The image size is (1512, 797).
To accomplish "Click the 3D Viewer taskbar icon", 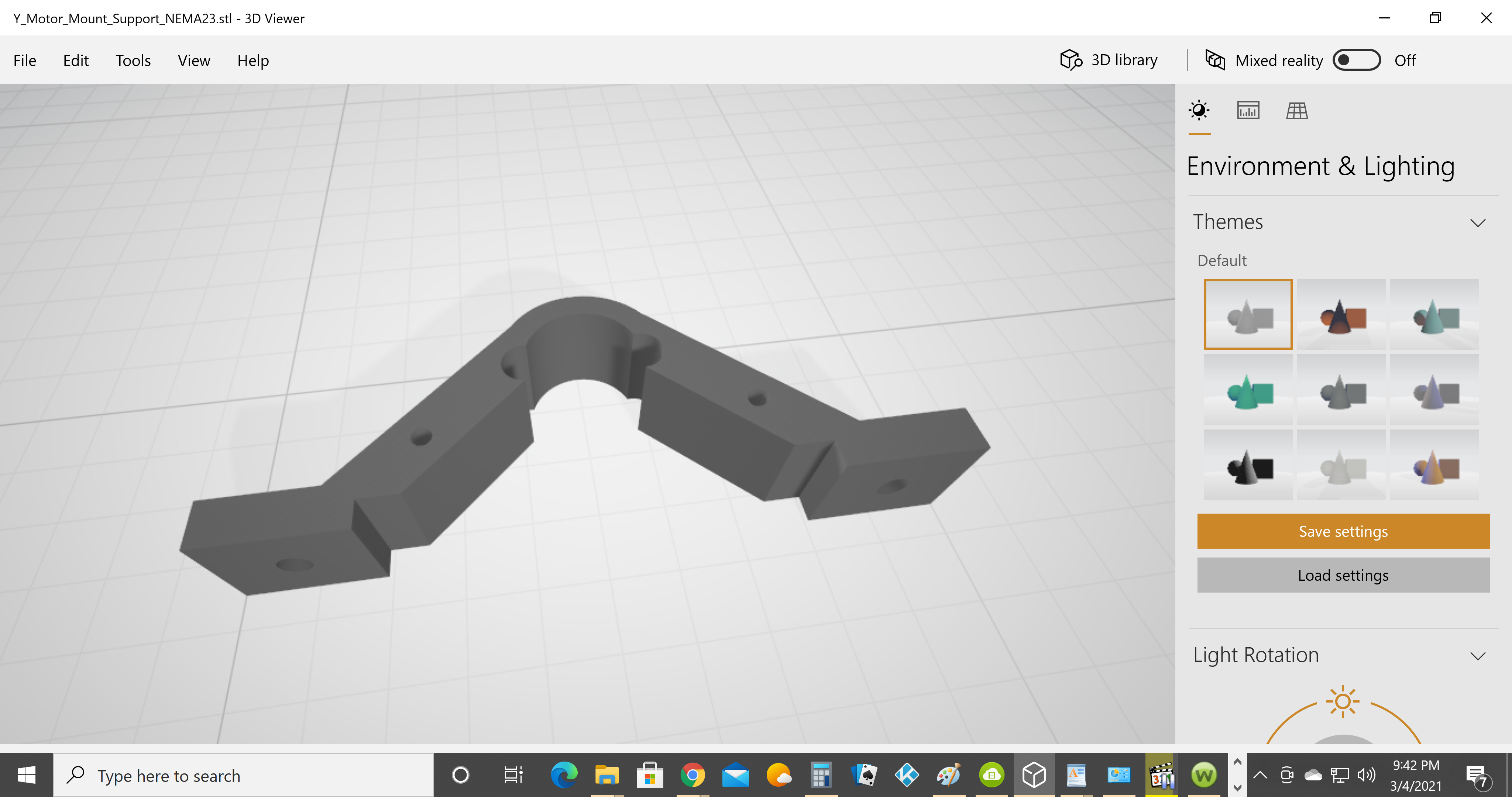I will click(x=1034, y=775).
